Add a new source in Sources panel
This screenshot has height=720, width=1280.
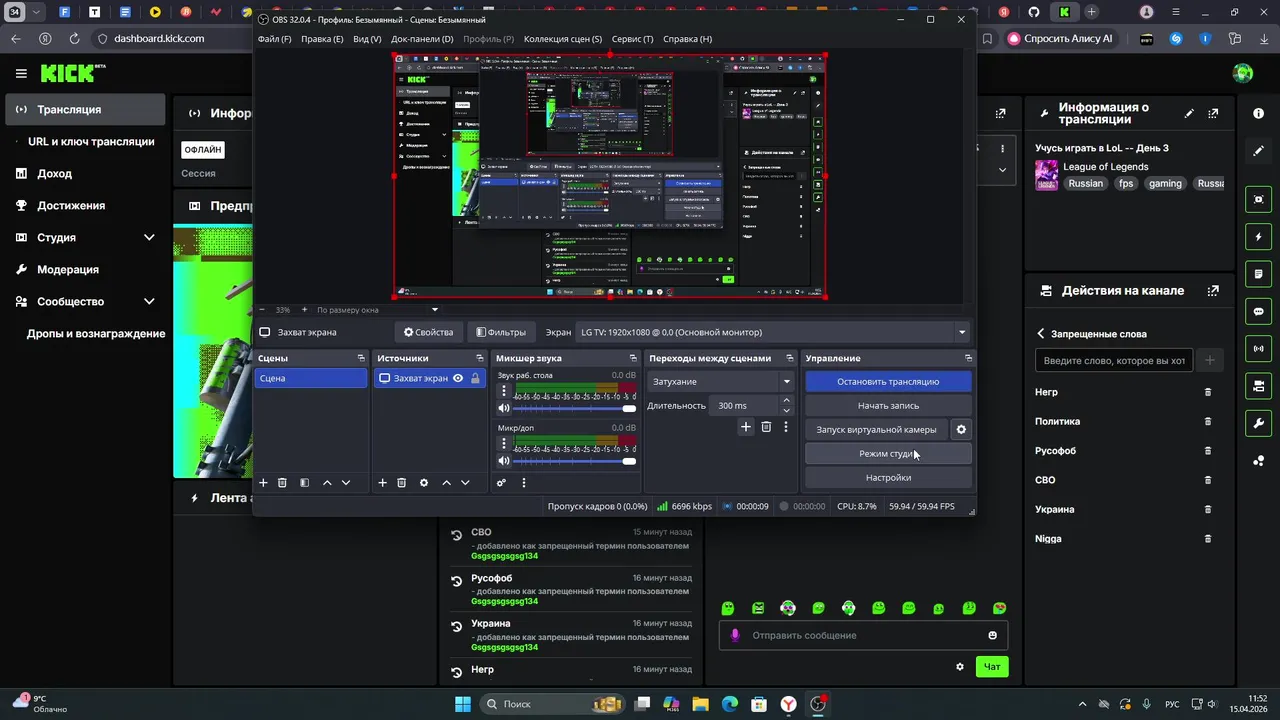tap(382, 482)
